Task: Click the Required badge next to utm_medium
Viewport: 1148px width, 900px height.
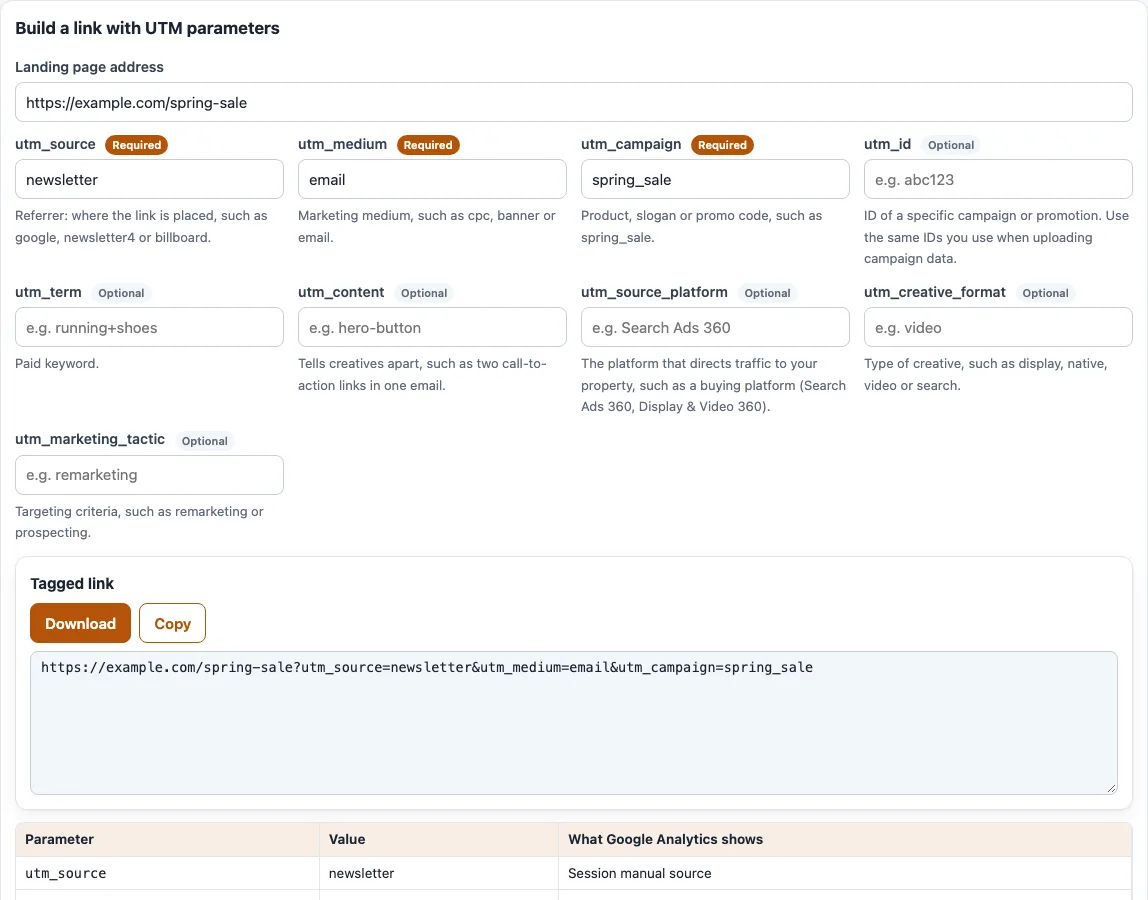Action: [428, 145]
